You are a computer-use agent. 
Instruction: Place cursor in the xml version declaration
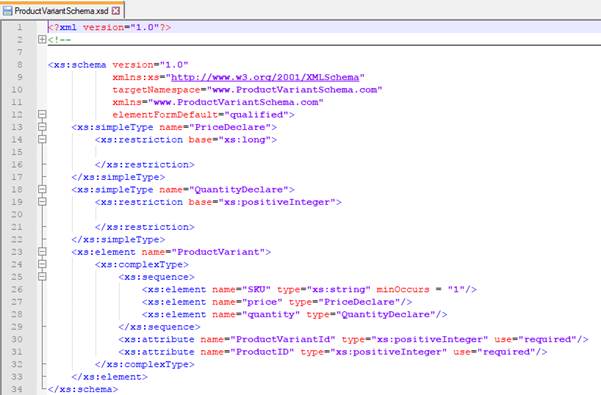pyautogui.click(x=110, y=27)
